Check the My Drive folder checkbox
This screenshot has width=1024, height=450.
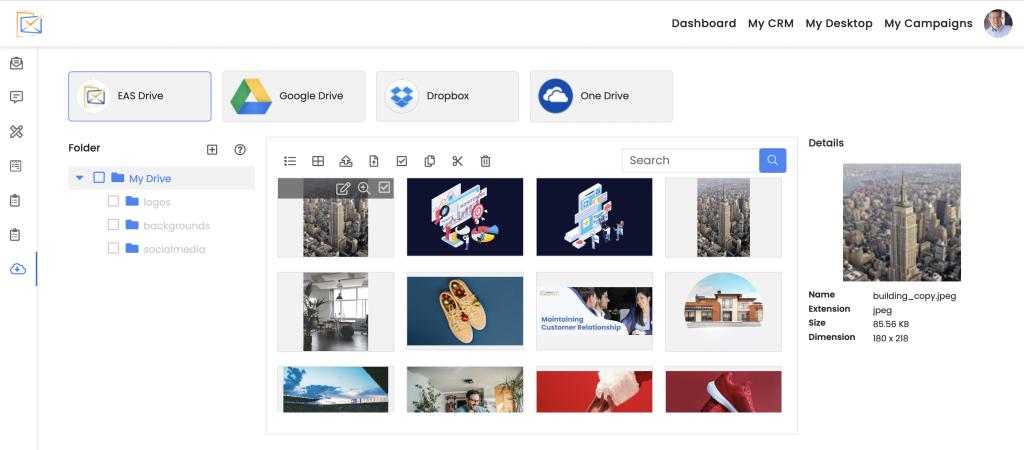coord(99,178)
